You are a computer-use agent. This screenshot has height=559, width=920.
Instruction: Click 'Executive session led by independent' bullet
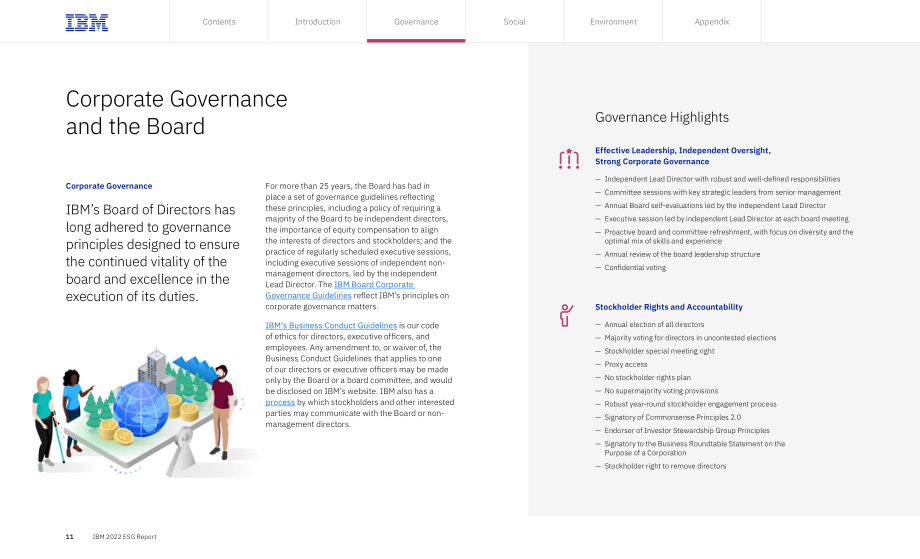point(726,219)
